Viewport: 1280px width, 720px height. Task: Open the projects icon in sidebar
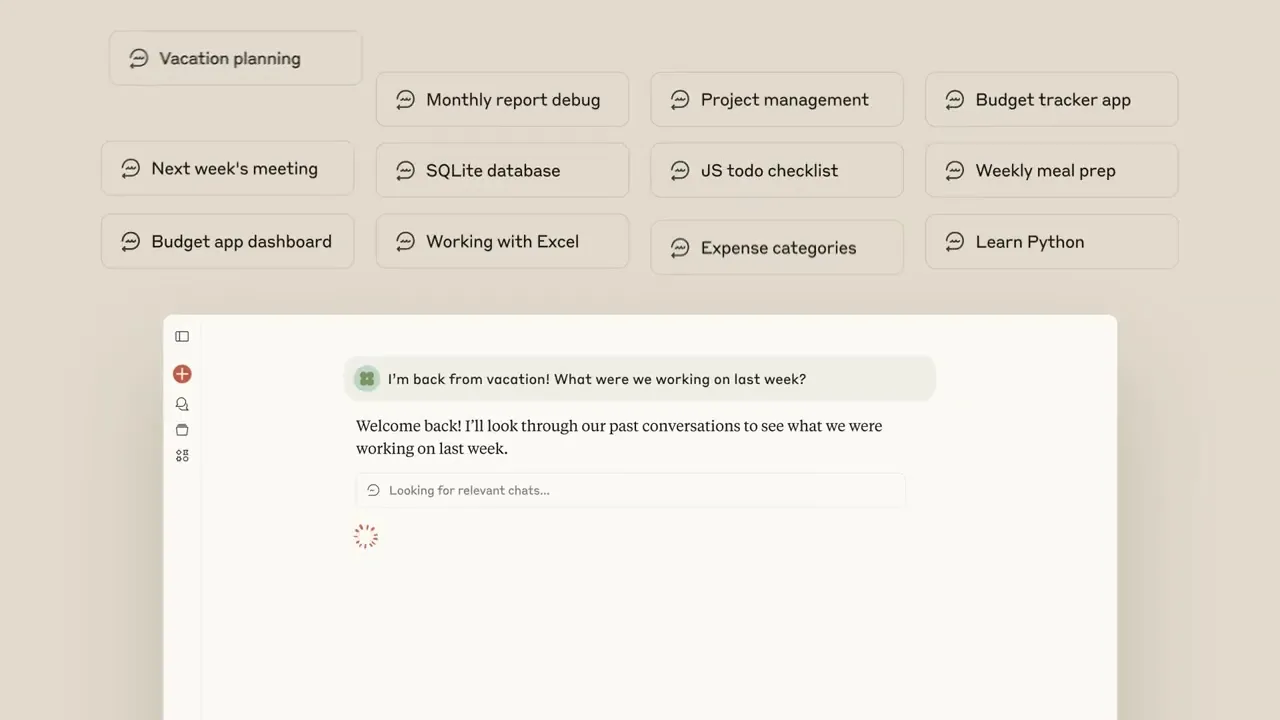[x=182, y=430]
